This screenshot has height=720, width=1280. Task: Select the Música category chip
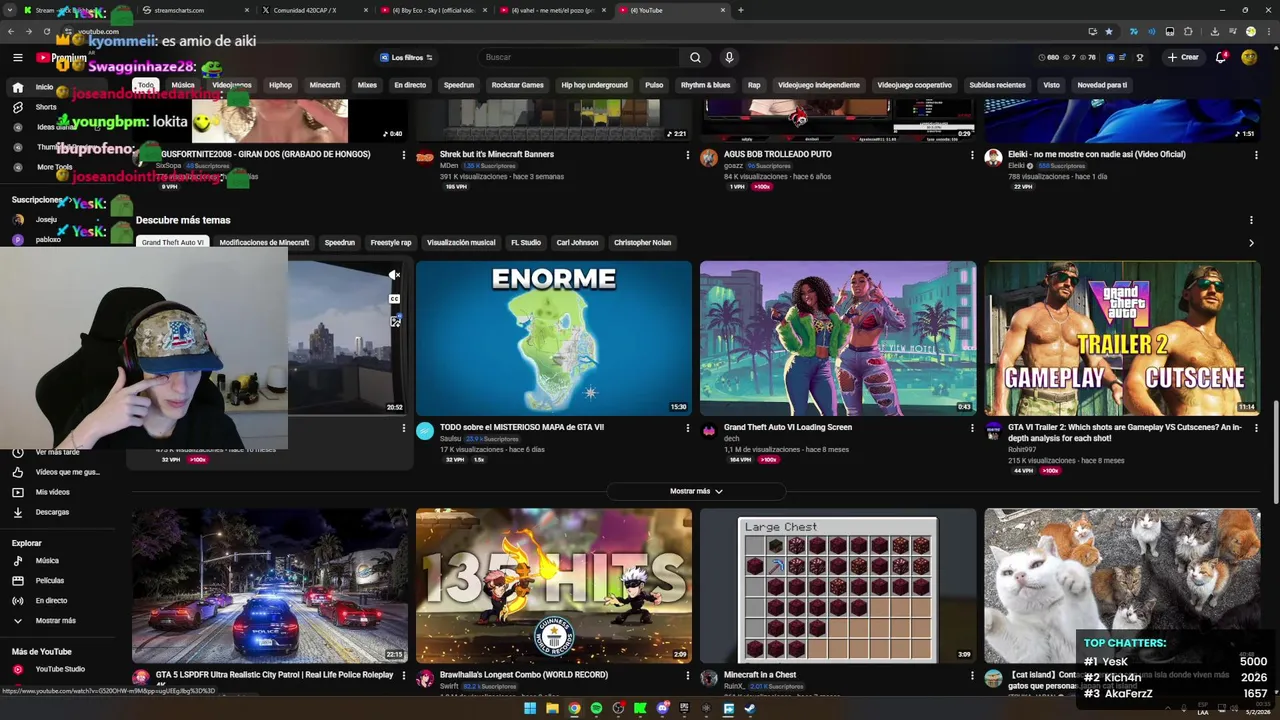click(183, 85)
